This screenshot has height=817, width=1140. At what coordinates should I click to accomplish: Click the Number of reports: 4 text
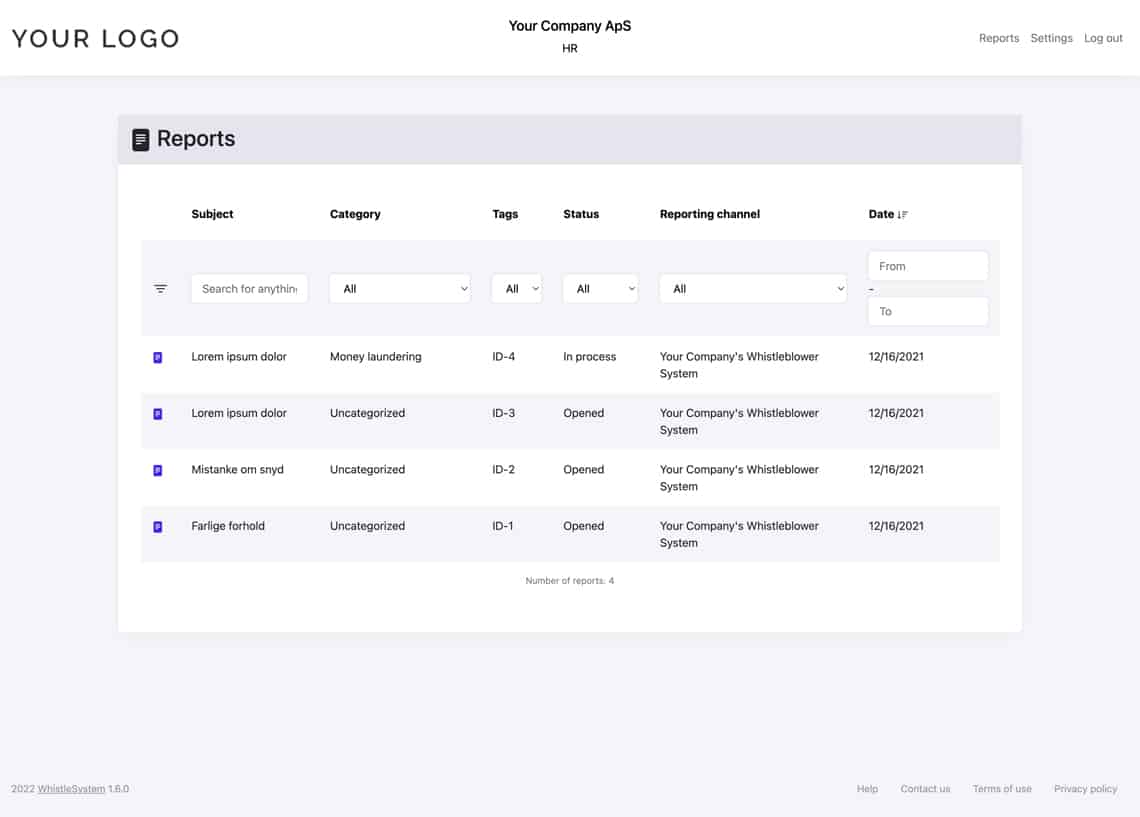tap(570, 581)
